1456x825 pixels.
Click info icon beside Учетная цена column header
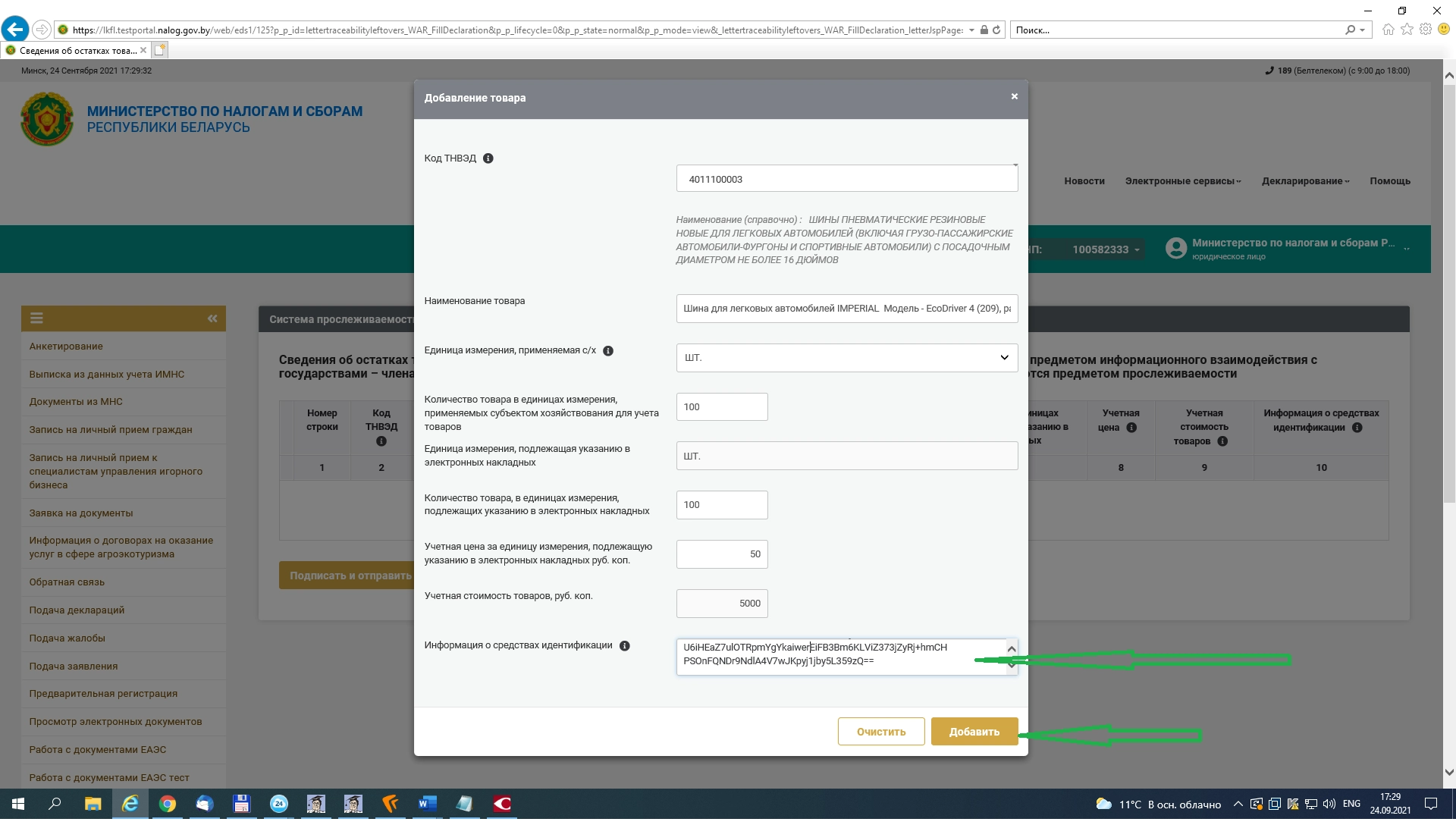coord(1131,428)
